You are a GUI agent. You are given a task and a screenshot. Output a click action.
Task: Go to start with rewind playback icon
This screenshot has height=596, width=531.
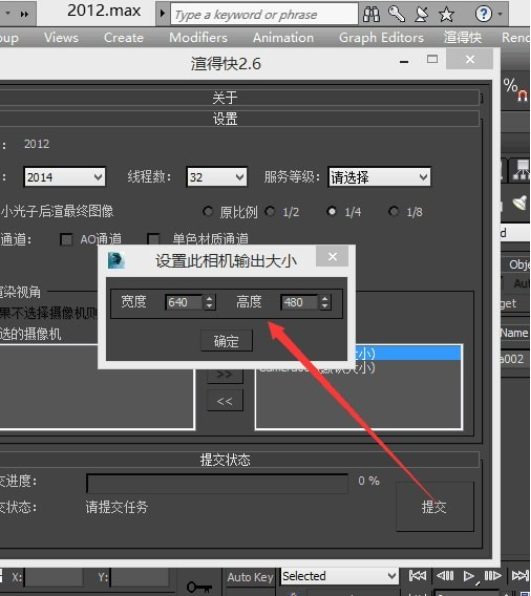[x=417, y=575]
